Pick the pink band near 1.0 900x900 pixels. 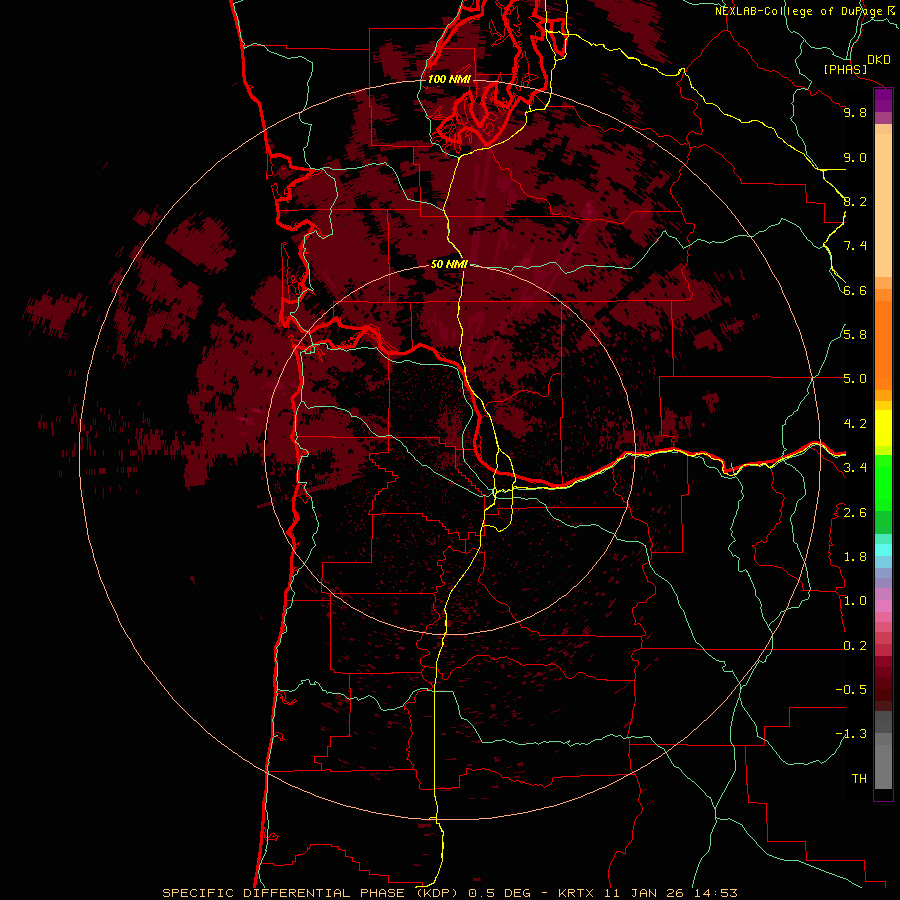(x=883, y=606)
